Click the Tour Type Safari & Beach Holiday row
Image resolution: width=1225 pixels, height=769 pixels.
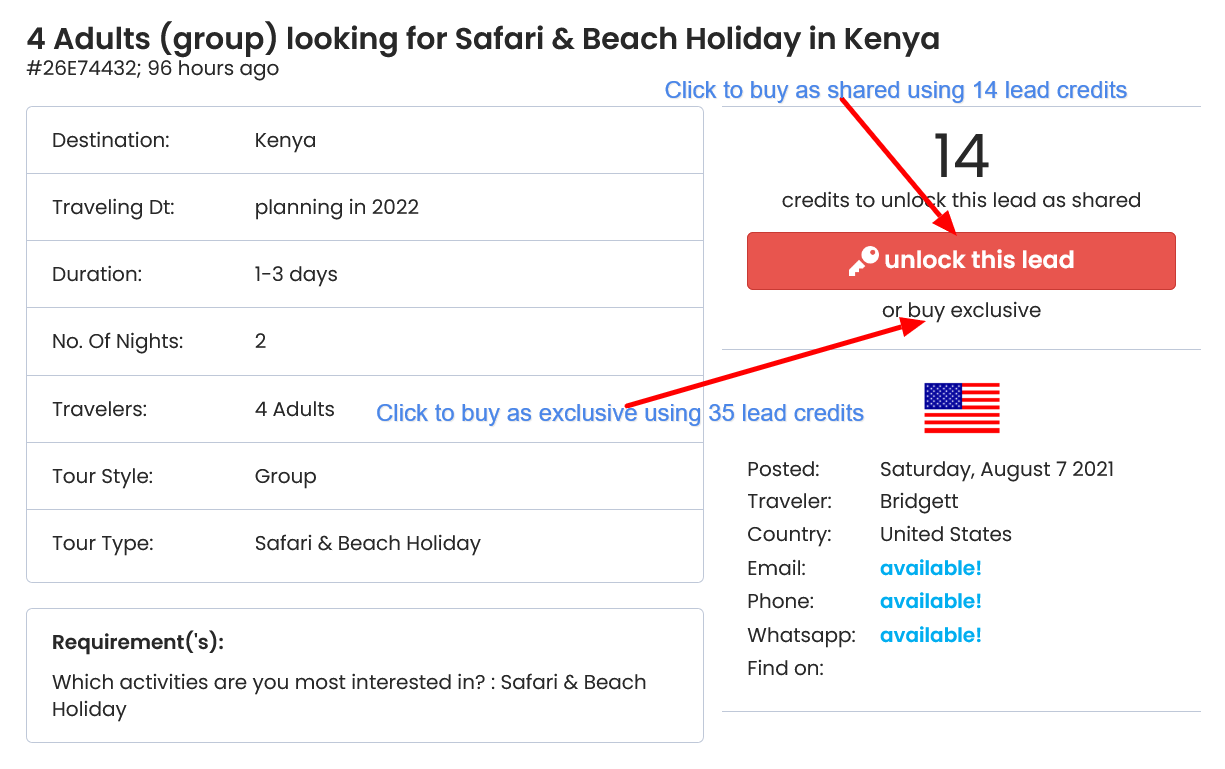coord(367,543)
